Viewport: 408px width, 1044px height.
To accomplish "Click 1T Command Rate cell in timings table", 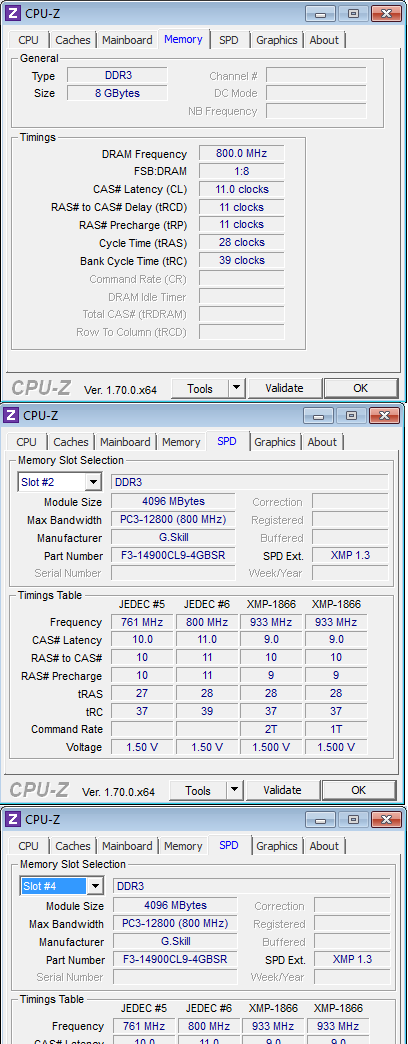I will click(x=336, y=729).
